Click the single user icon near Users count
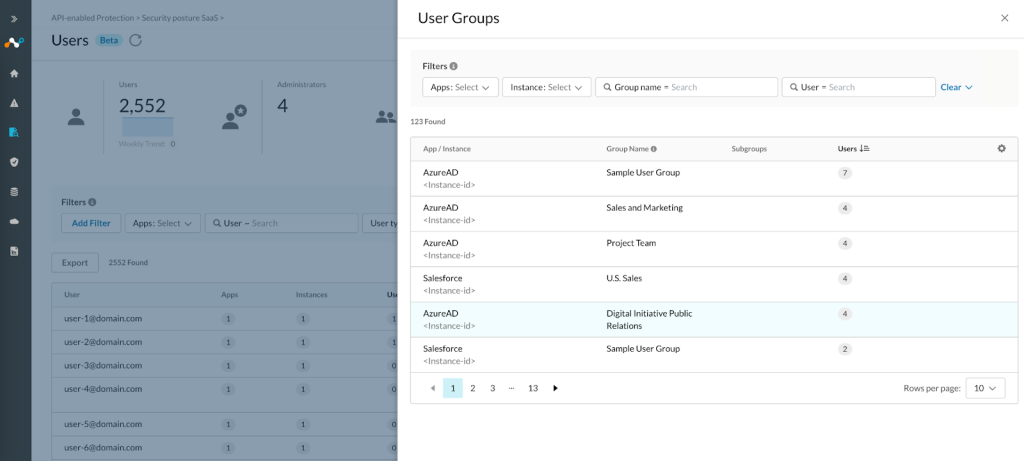Image resolution: width=1024 pixels, height=461 pixels. coord(76,117)
